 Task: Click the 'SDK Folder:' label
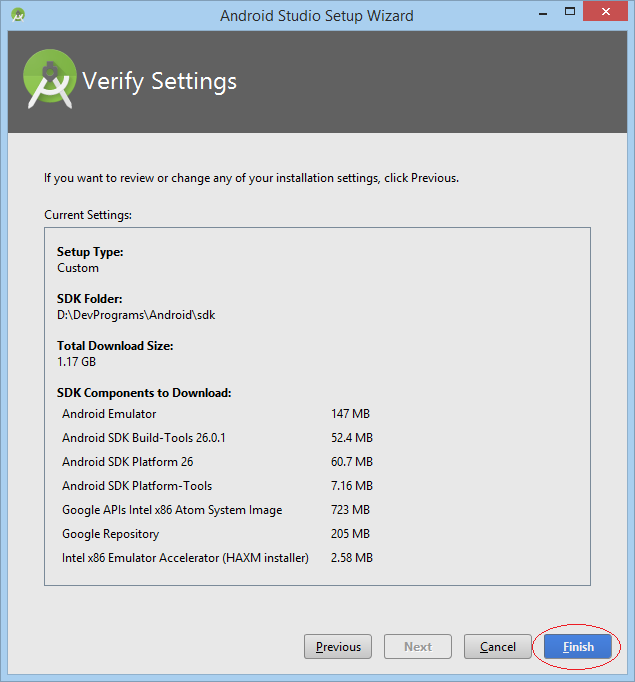(x=90, y=299)
